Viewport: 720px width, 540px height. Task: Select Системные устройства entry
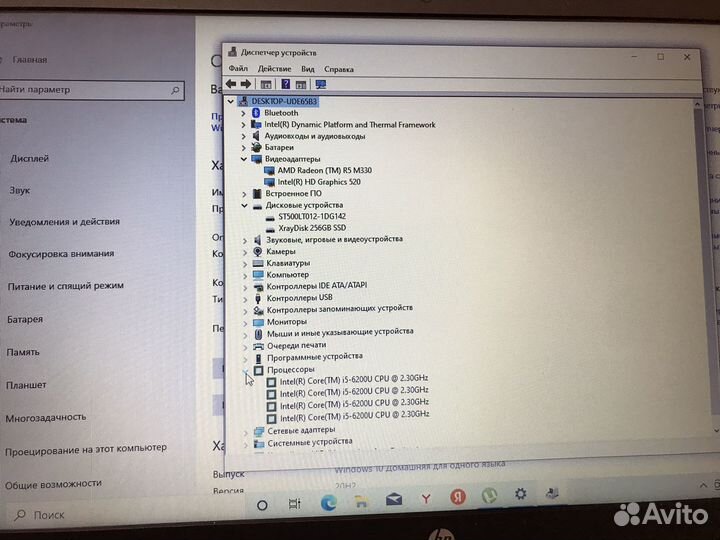pyautogui.click(x=310, y=442)
